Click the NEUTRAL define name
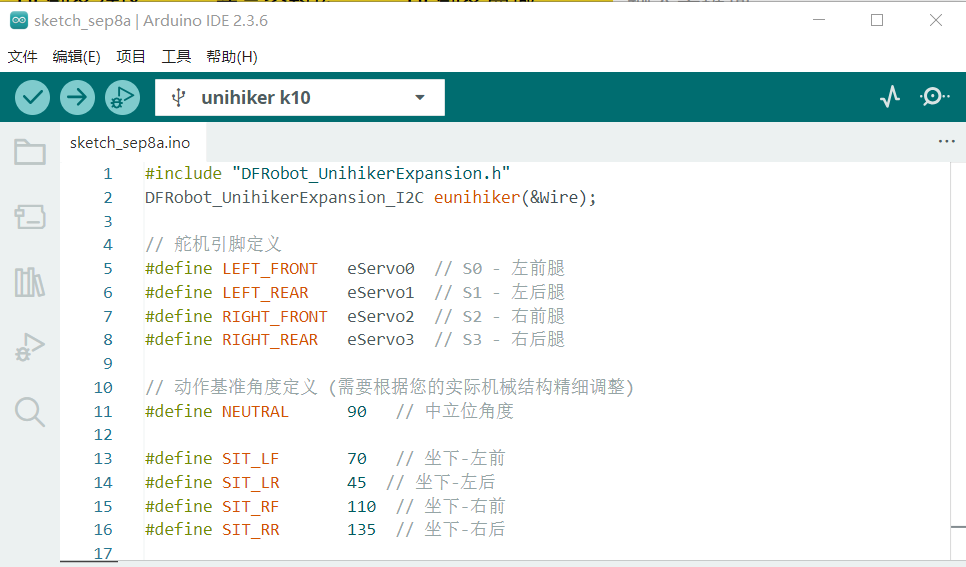Screen dimensions: 966x567 255,412
